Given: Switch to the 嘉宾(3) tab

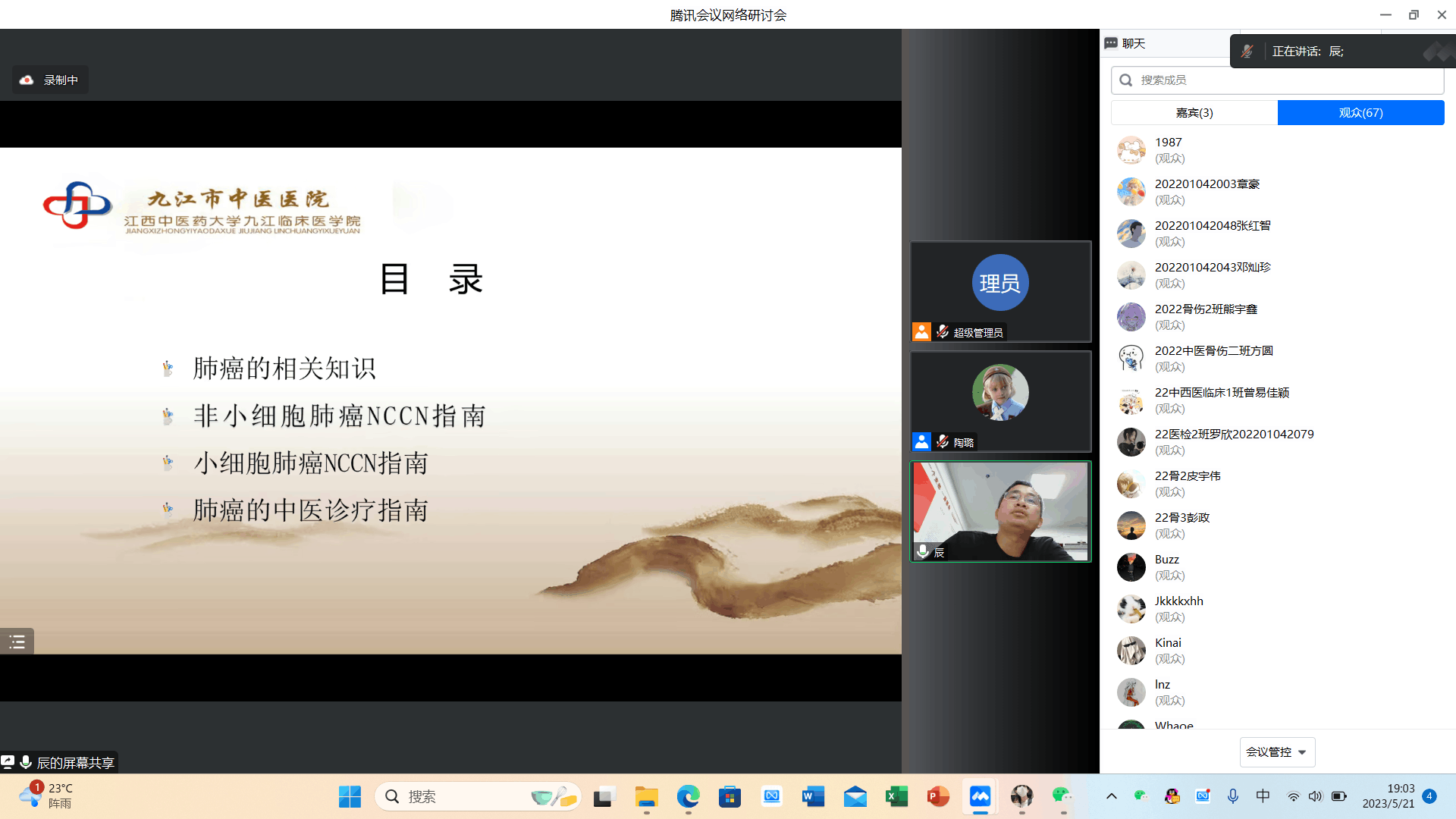Looking at the screenshot, I should click(x=1194, y=113).
